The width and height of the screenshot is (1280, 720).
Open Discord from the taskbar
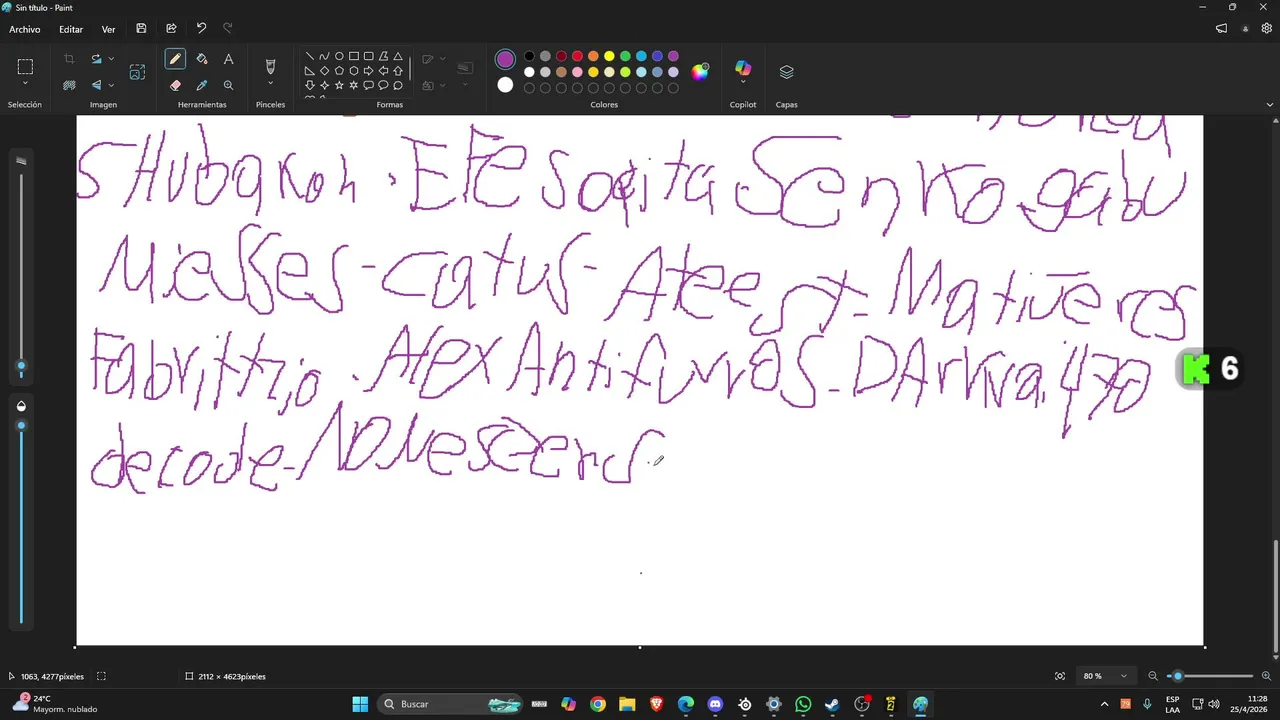coord(715,704)
